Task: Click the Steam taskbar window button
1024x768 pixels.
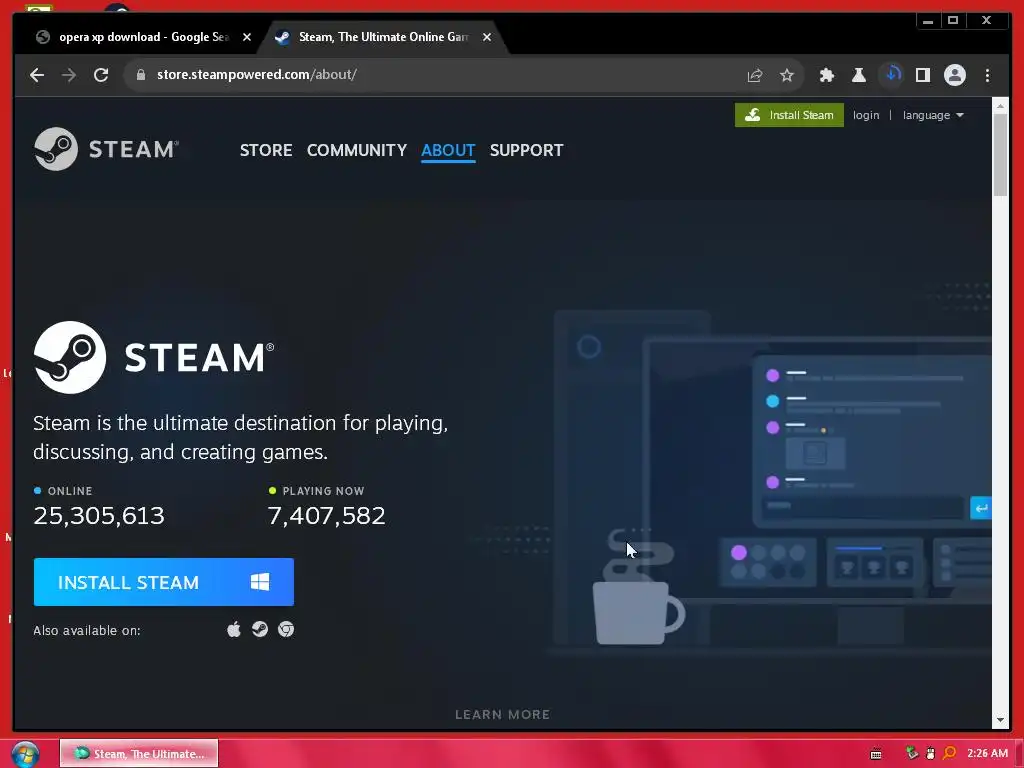Action: 139,754
